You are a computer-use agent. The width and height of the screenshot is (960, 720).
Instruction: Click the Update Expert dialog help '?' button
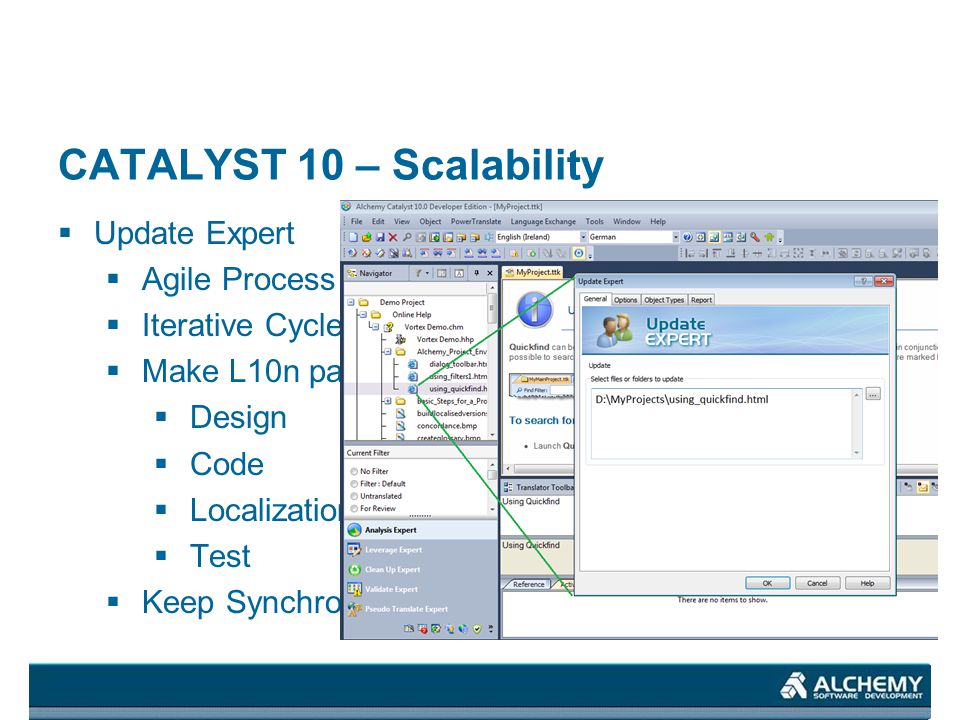(863, 281)
